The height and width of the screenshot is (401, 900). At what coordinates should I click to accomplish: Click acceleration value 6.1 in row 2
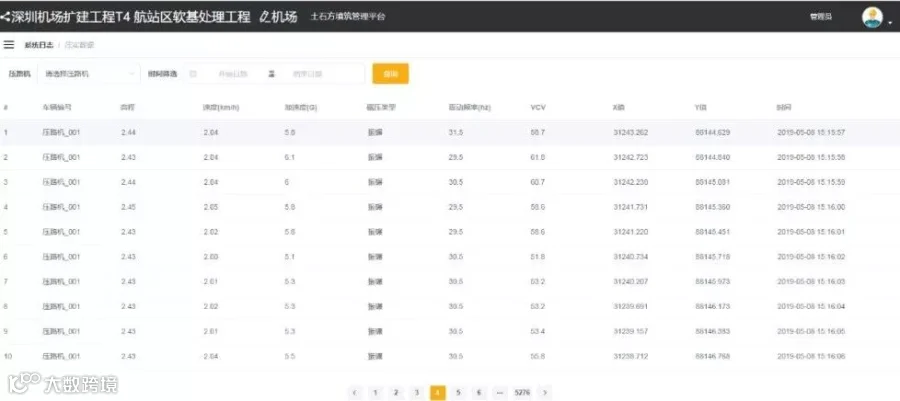click(289, 157)
